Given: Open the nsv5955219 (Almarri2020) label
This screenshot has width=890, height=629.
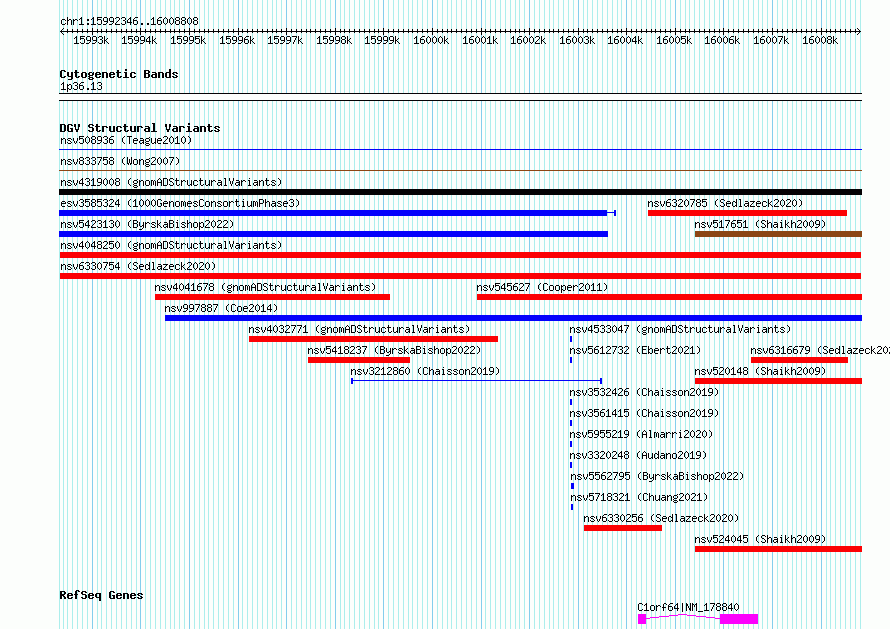Looking at the screenshot, I should coord(641,434).
